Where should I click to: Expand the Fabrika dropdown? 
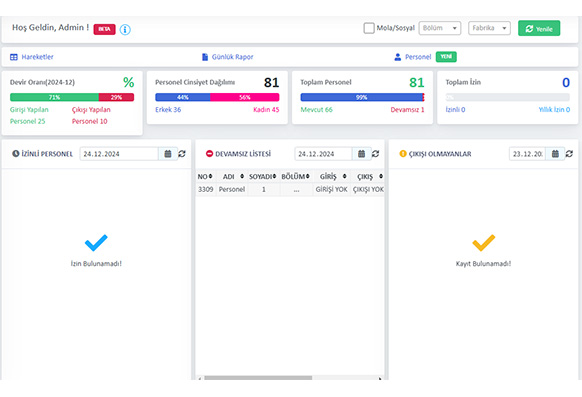[x=489, y=28]
